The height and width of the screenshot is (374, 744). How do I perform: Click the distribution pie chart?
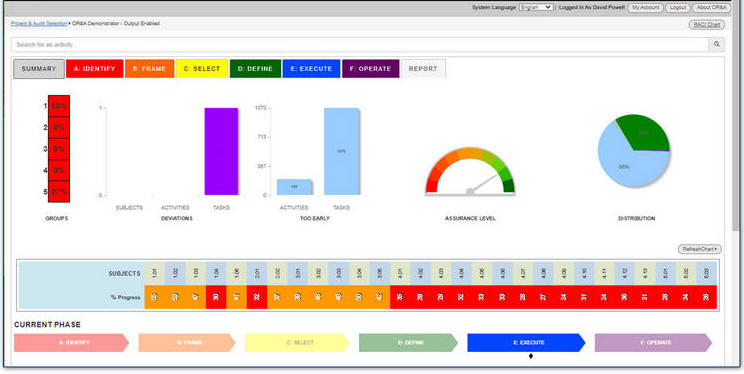[x=634, y=150]
